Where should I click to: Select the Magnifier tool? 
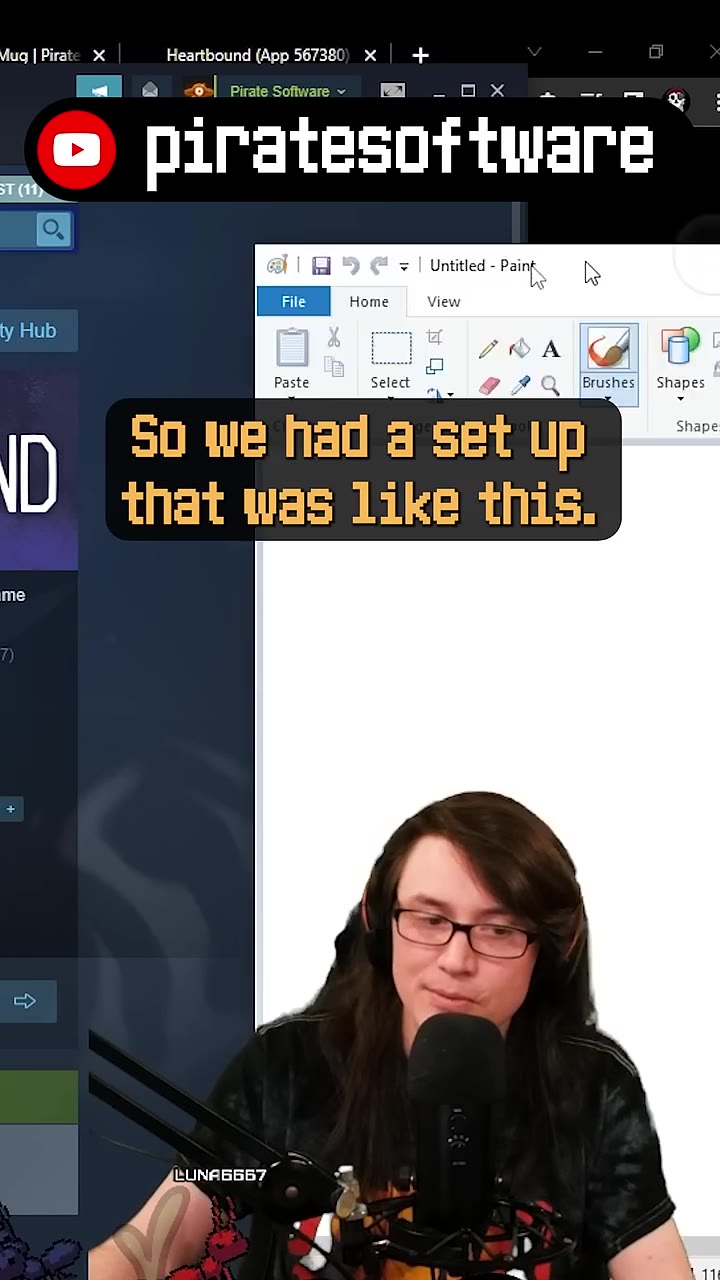pos(550,385)
